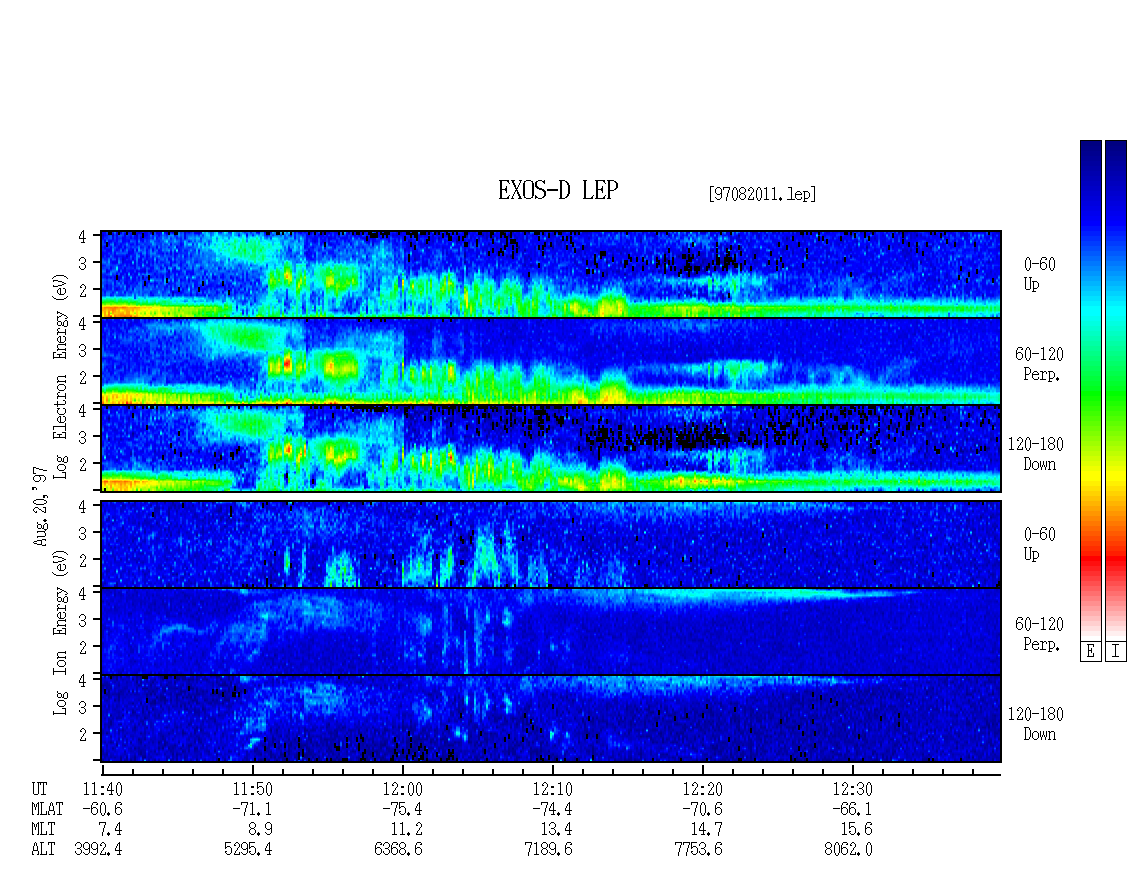Click the MLAT value -75.4
1130x875 pixels.
(x=402, y=809)
